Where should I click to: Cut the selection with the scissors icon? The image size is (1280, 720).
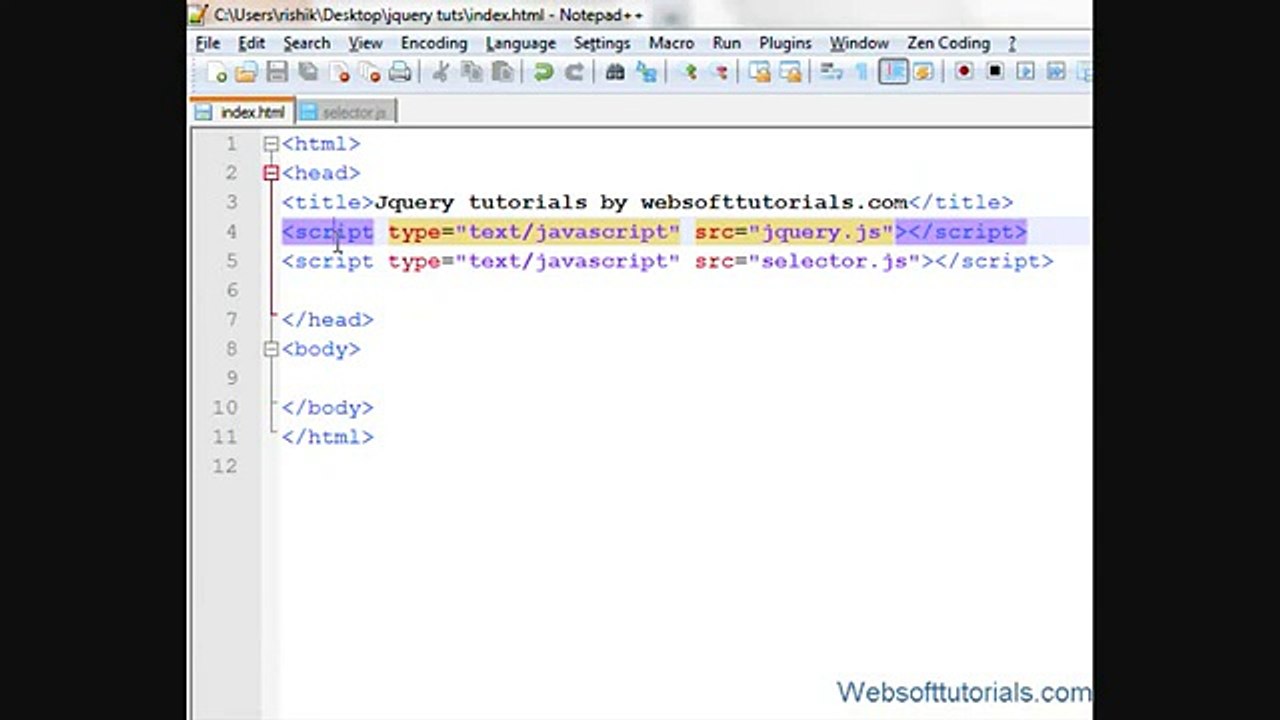point(441,72)
